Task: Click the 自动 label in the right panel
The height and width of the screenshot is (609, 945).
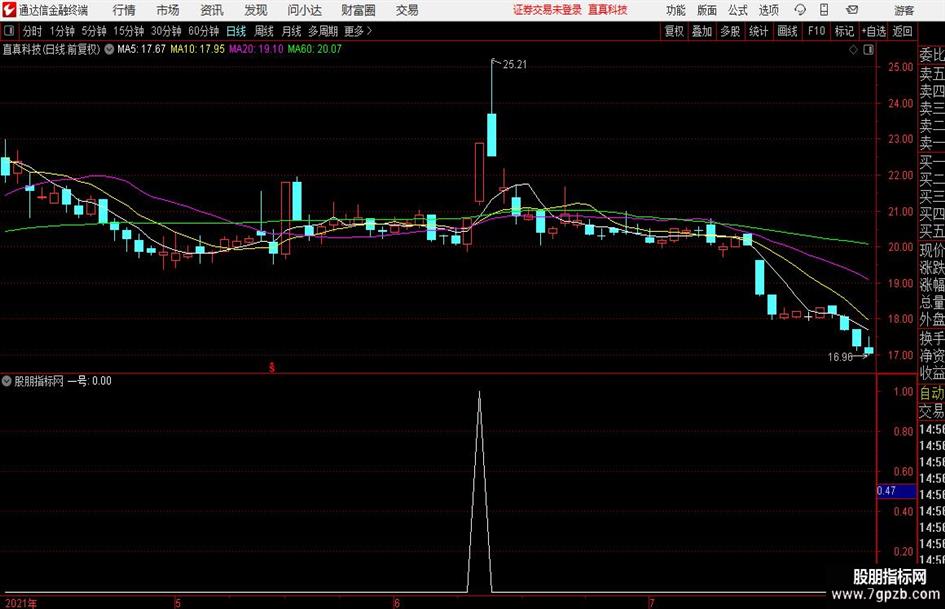Action: (932, 393)
